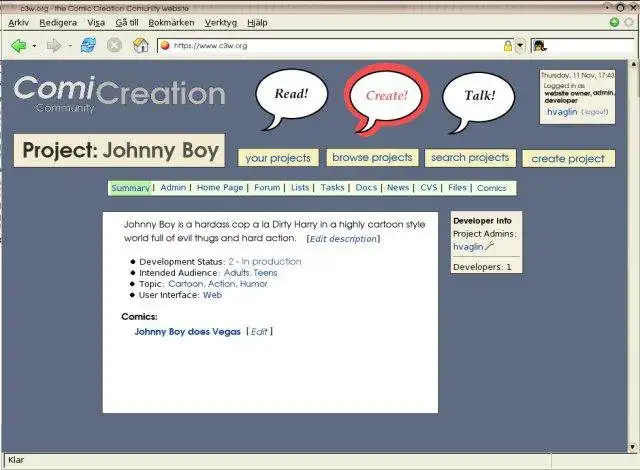
Task: Click the 'Project: Johnny Boy' heading
Action: pyautogui.click(x=120, y=151)
